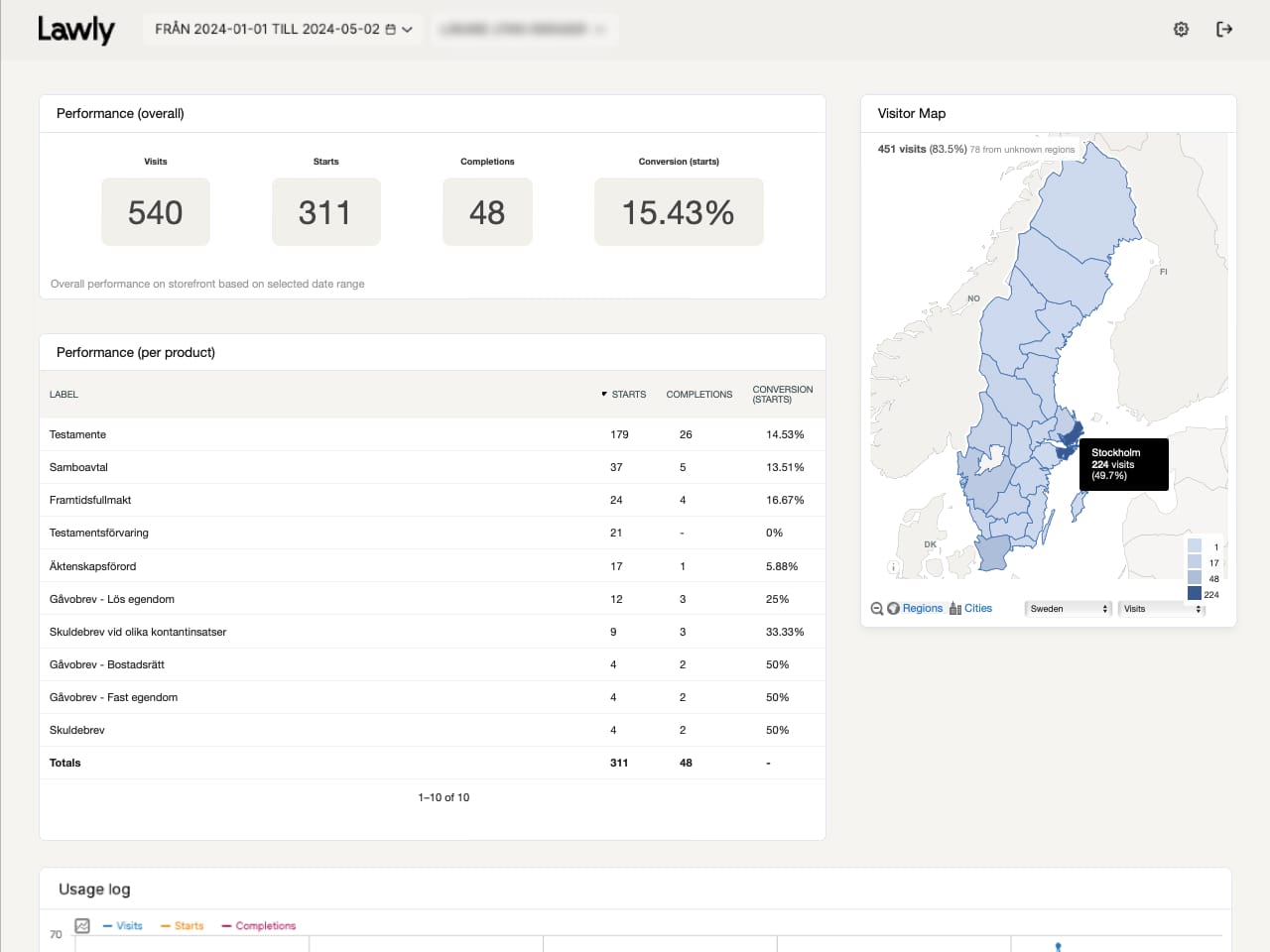
Task: Click the Lawly logo
Action: point(76,30)
